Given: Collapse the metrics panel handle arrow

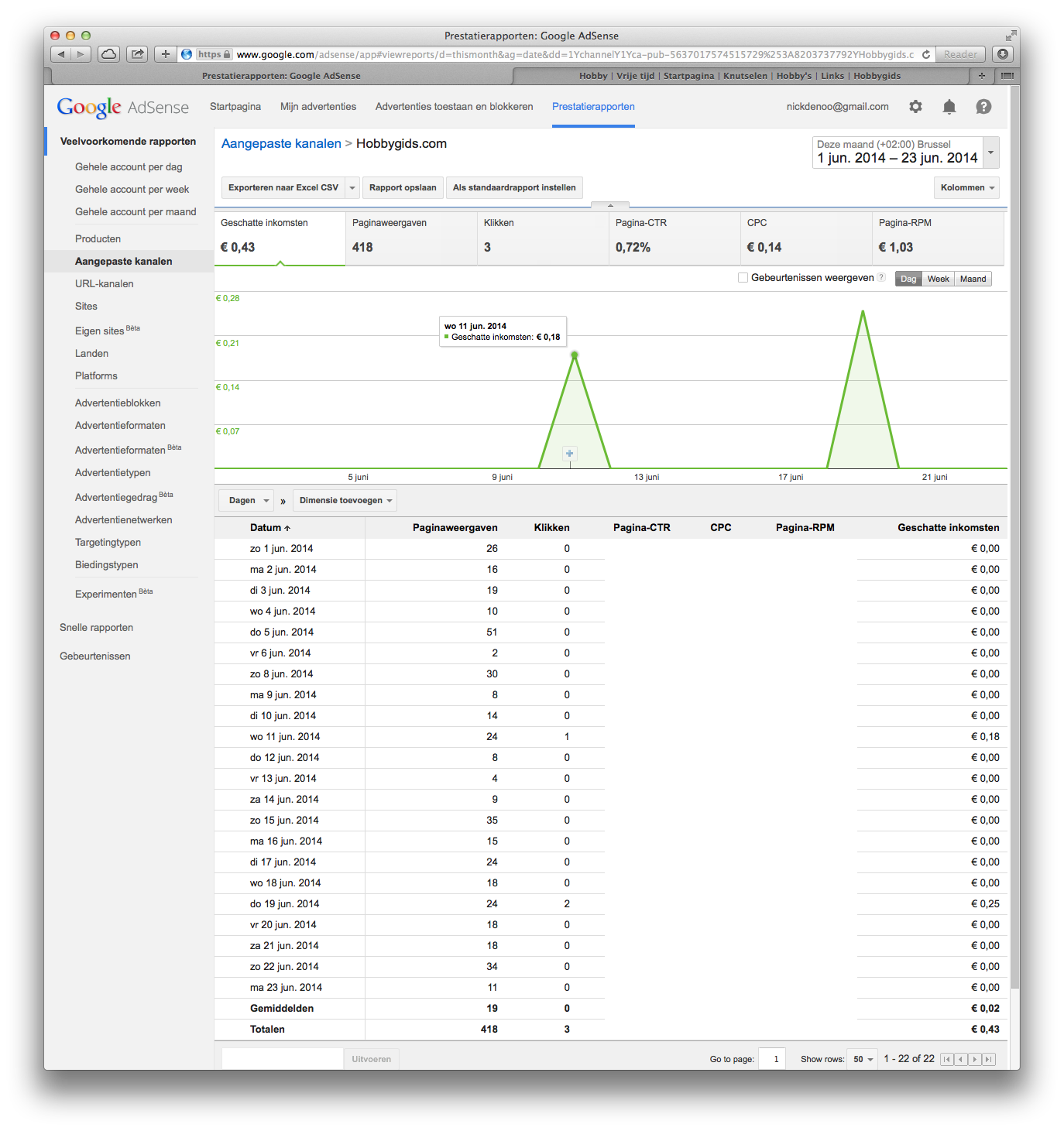Looking at the screenshot, I should [x=610, y=205].
